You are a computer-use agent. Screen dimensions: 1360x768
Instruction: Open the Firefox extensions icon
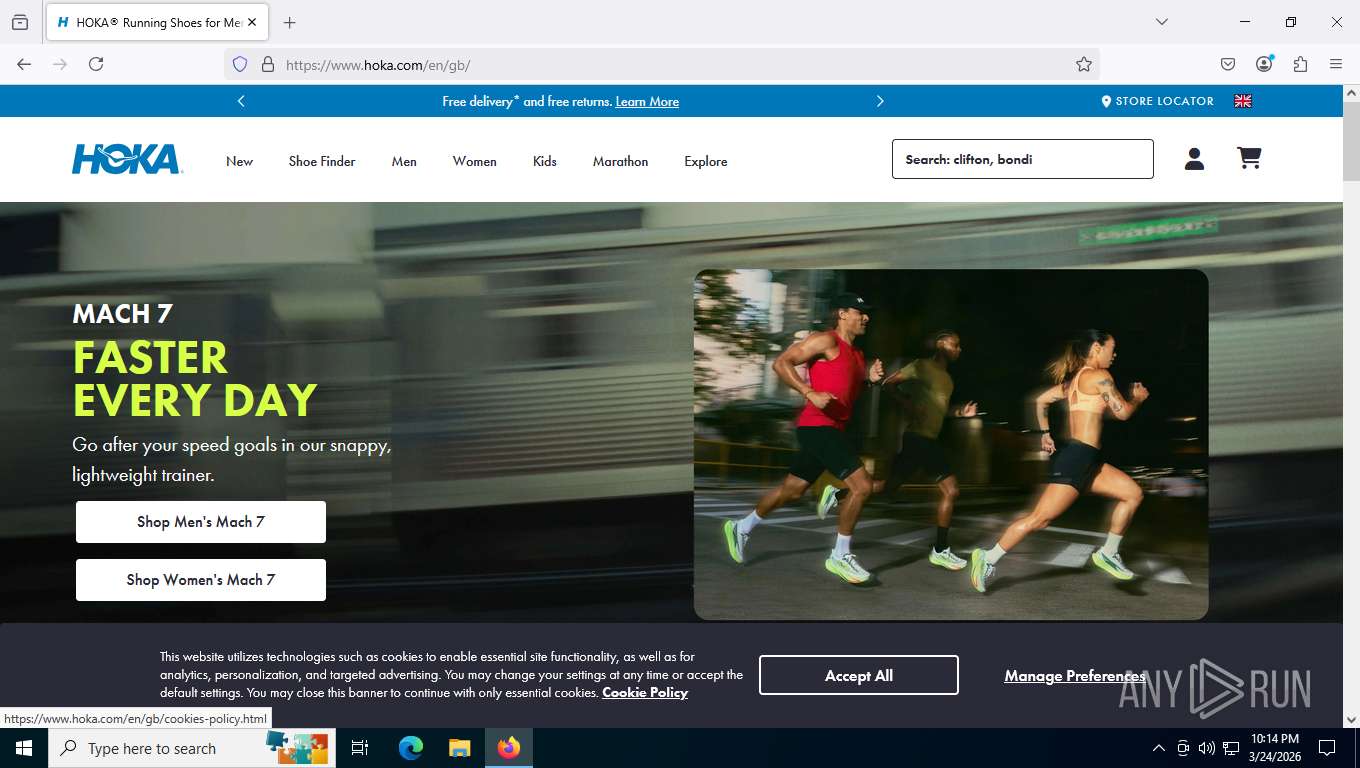1300,64
